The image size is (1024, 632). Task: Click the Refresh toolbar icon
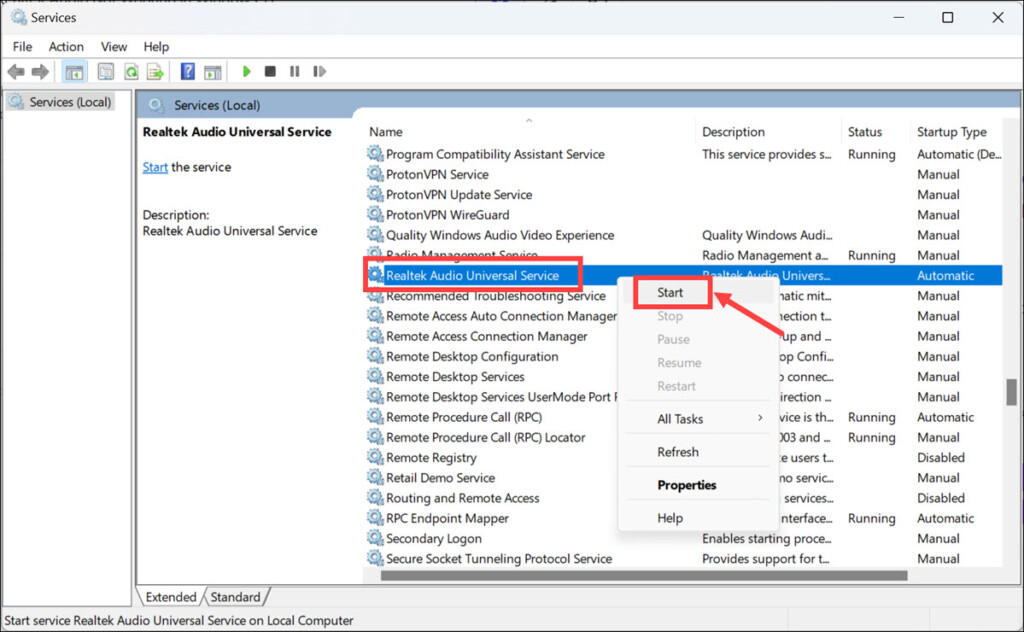[131, 72]
